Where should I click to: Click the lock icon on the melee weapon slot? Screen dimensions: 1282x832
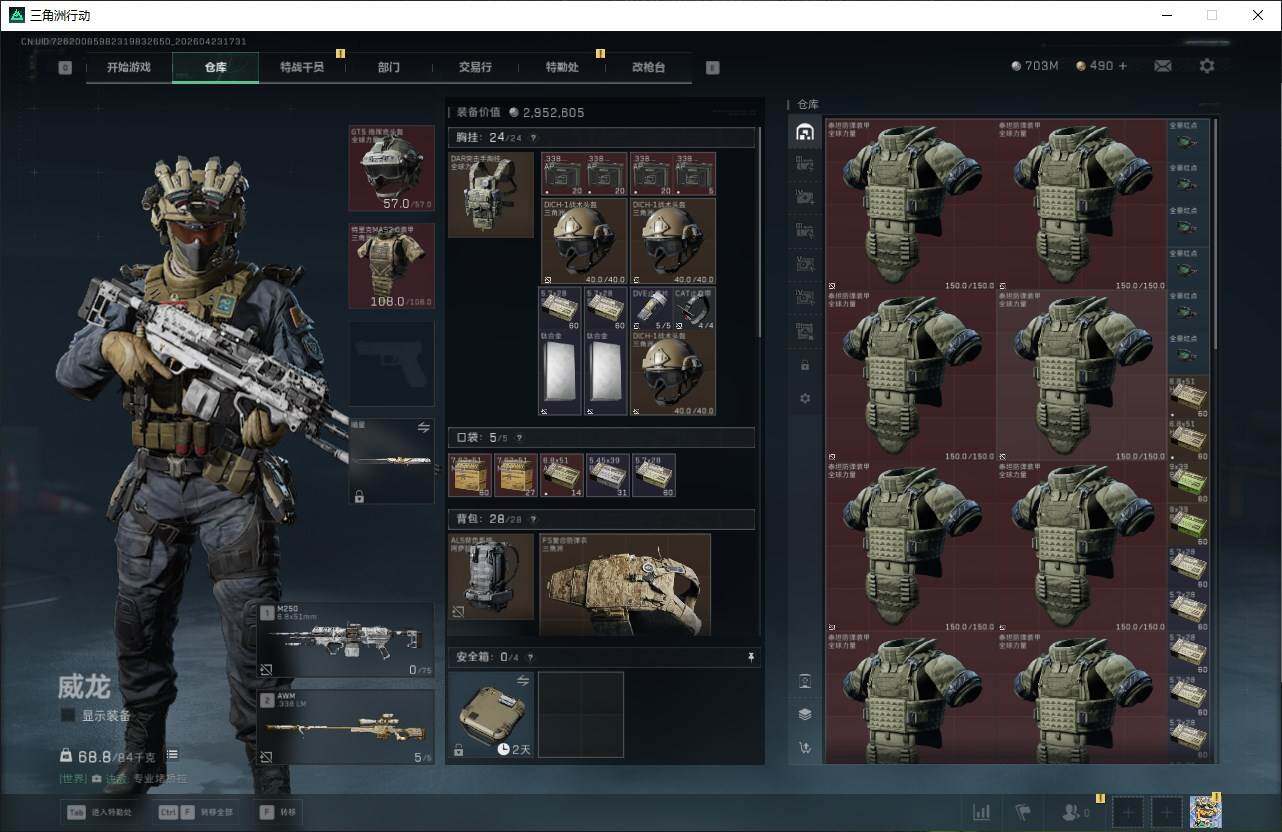pyautogui.click(x=359, y=496)
